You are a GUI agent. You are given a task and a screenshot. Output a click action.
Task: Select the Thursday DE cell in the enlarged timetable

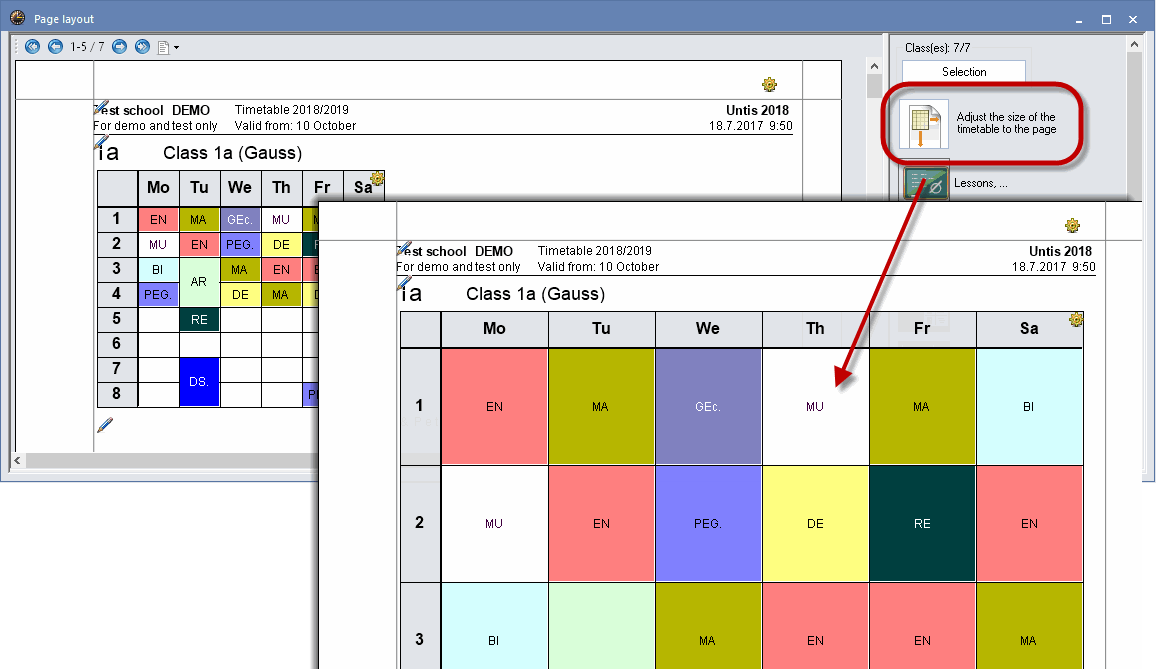click(x=815, y=524)
